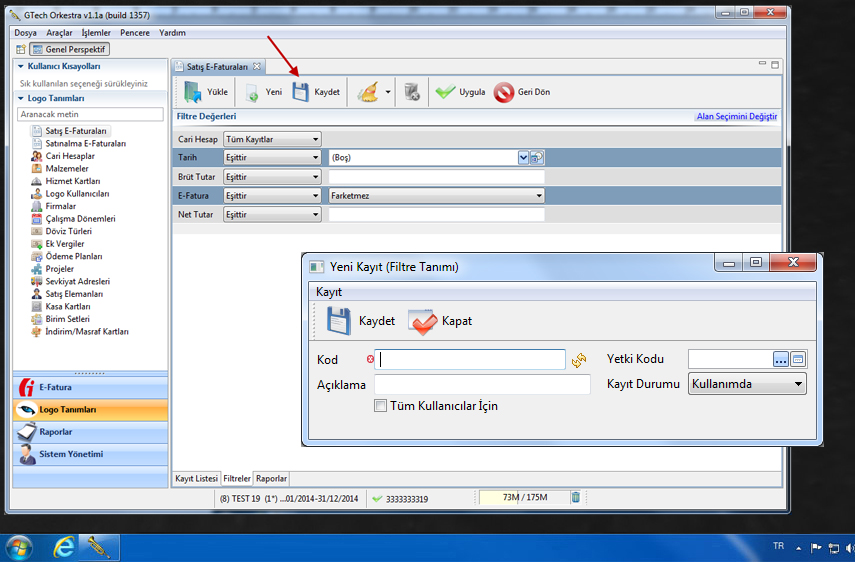Open Satınalma E-Faturaları in tree
Screen dimensions: 855x562
tap(86, 143)
